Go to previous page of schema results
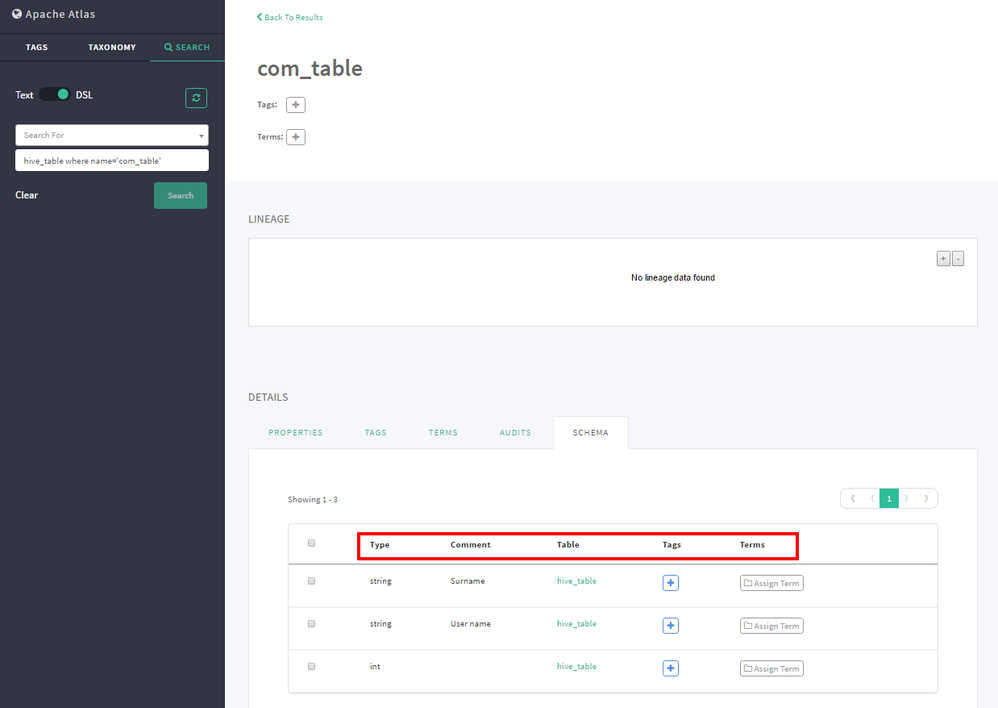The image size is (998, 708). click(x=871, y=499)
